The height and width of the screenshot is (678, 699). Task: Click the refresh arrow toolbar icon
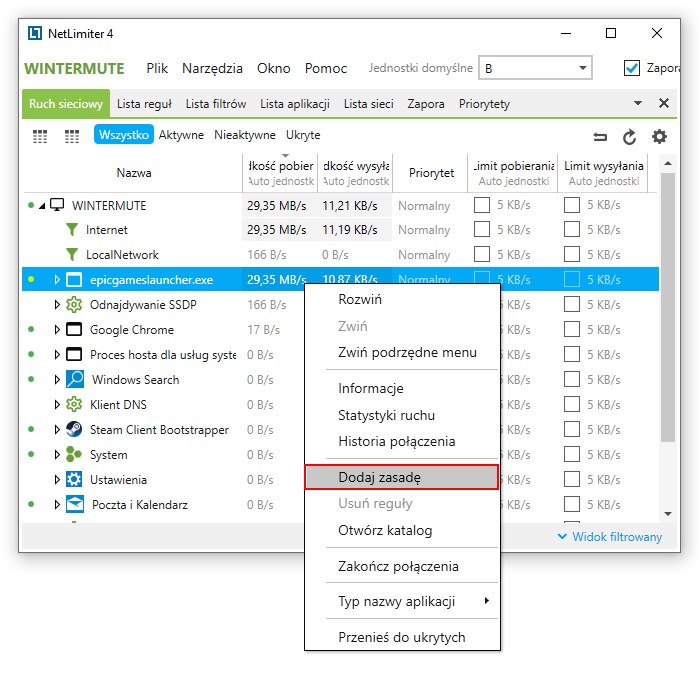click(x=629, y=137)
